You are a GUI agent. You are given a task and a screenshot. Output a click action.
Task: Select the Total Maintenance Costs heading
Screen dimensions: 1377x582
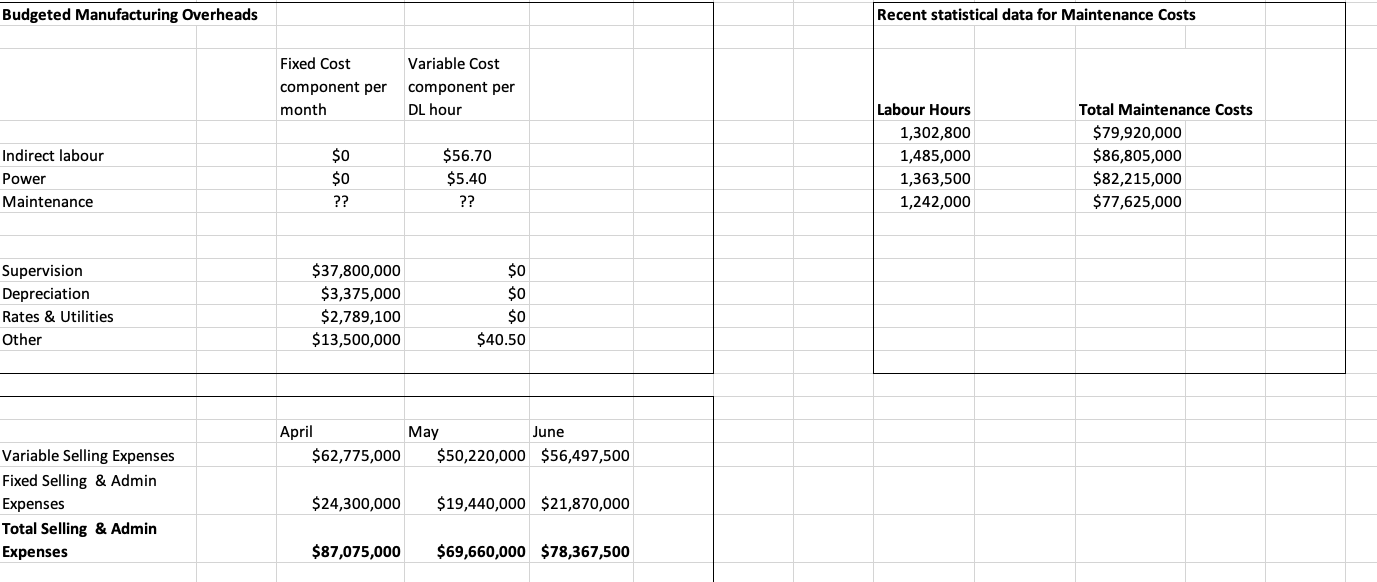point(1164,110)
